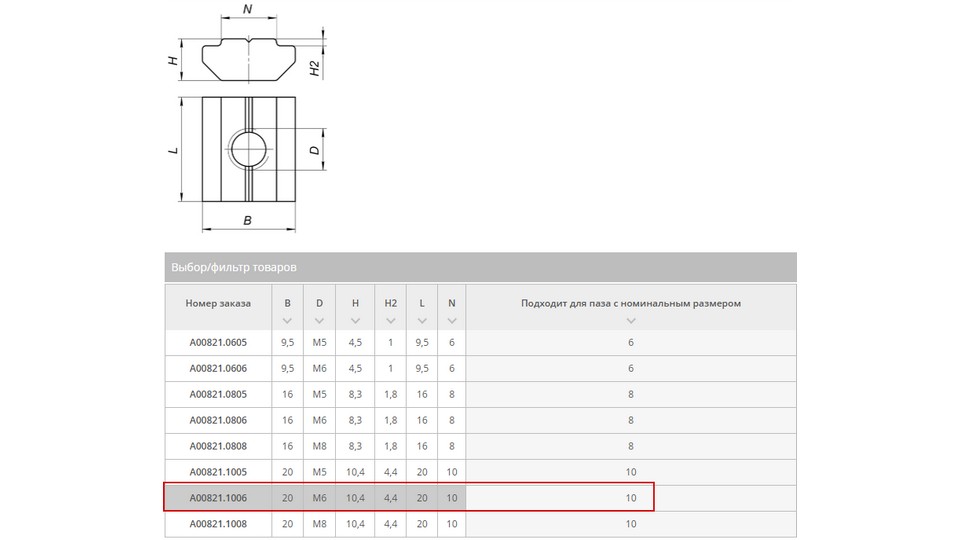Pick order number A00821.0806

tap(218, 420)
